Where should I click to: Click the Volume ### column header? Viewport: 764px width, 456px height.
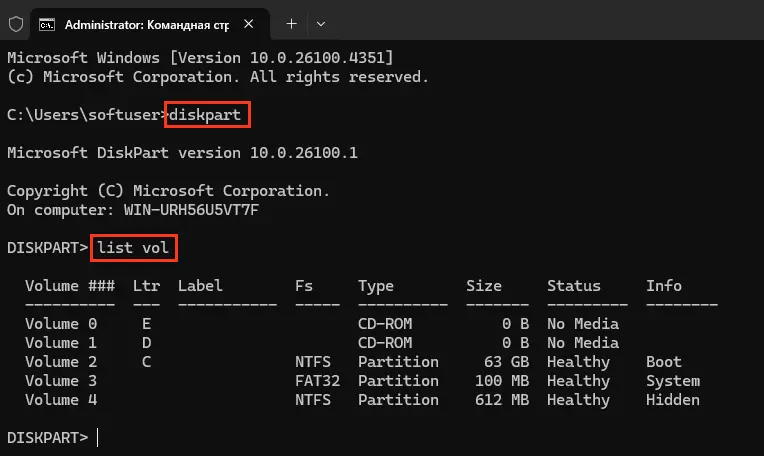(x=70, y=285)
